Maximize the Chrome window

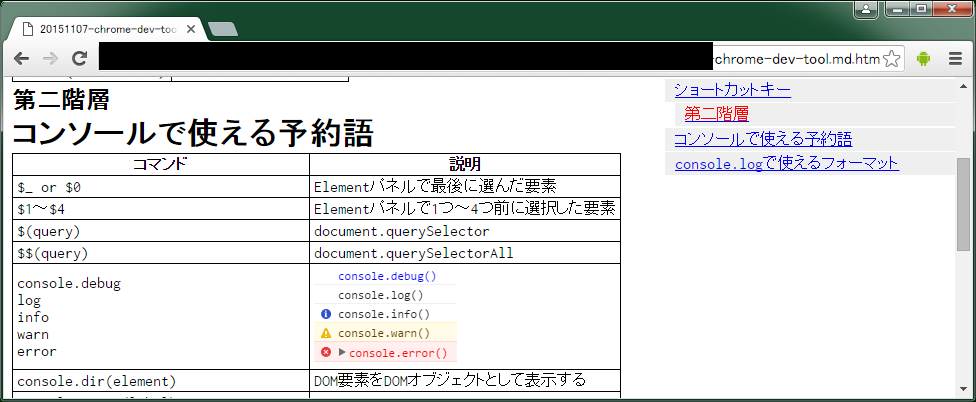(x=922, y=9)
